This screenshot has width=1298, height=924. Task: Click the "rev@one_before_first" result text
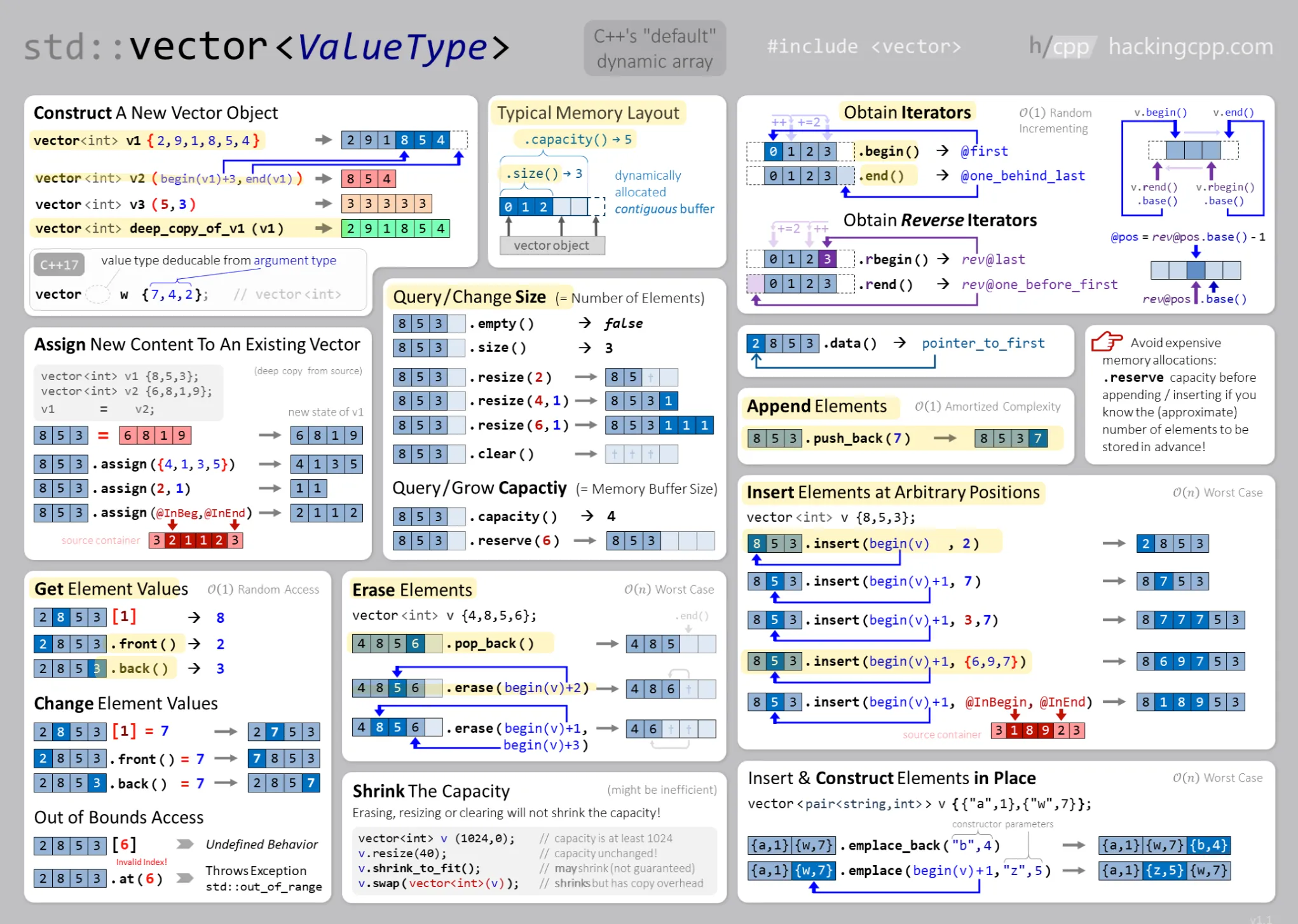point(1039,285)
